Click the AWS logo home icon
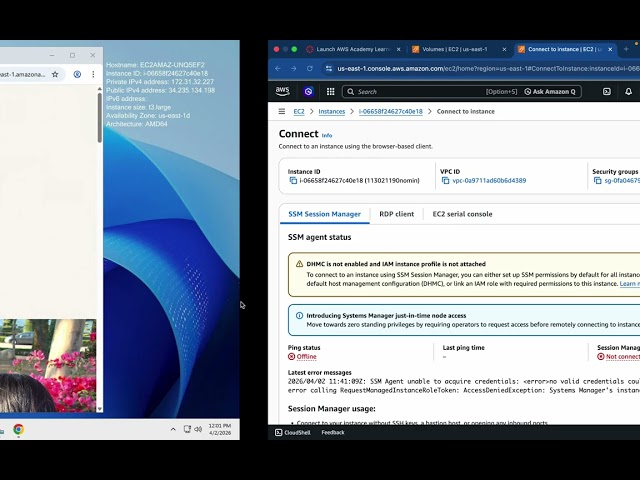 click(282, 91)
